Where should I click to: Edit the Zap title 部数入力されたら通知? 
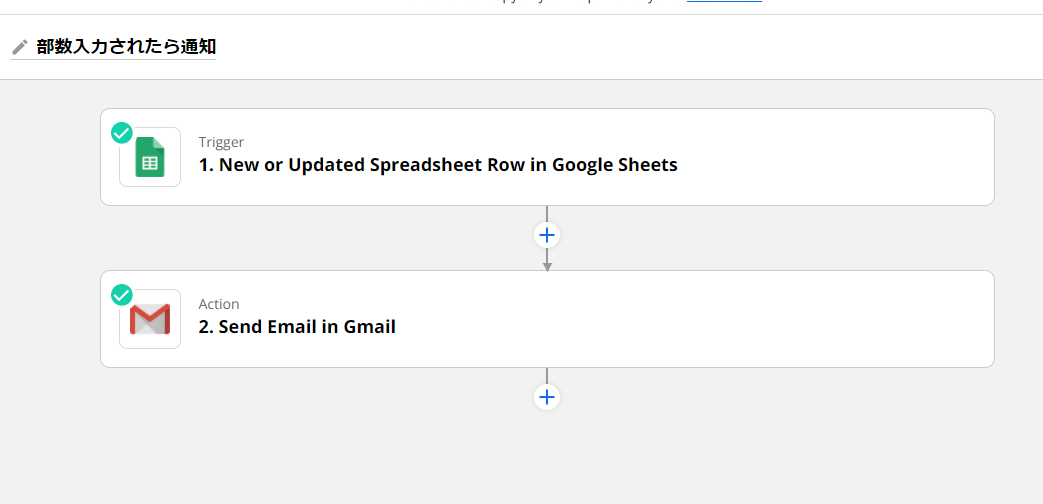(x=126, y=47)
